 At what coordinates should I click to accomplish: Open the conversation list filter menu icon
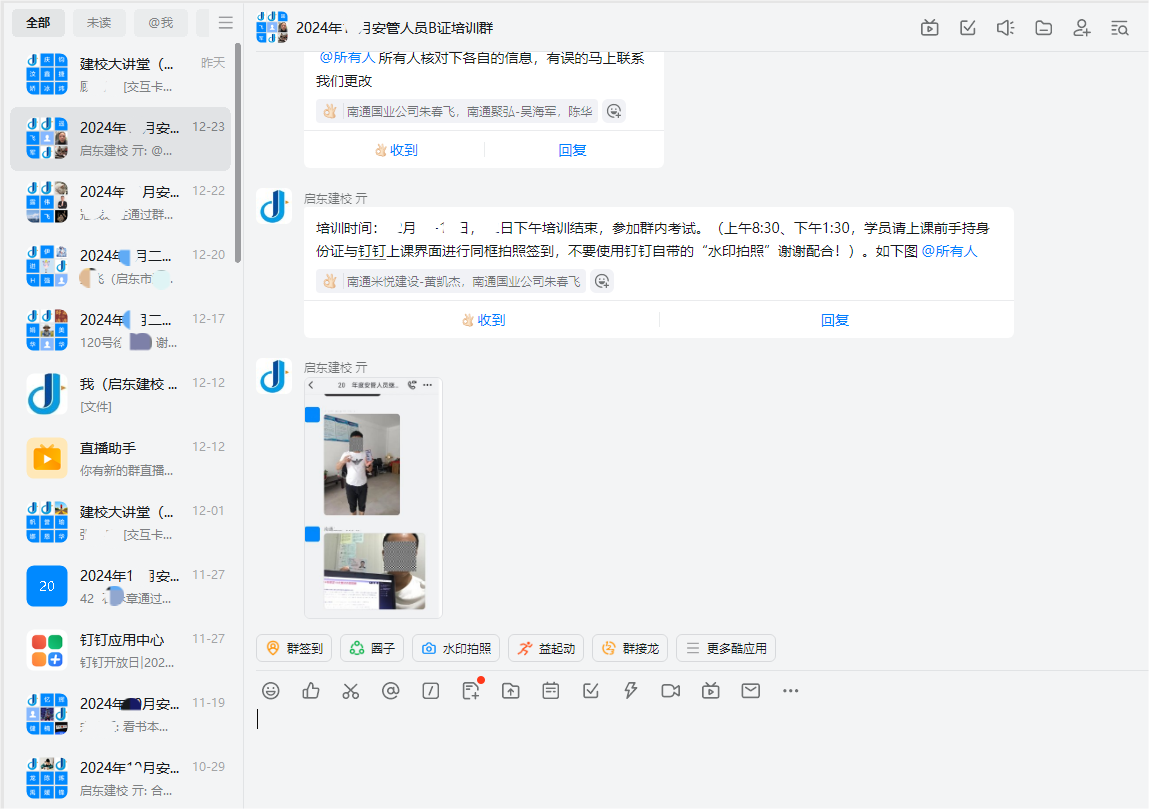pos(226,23)
